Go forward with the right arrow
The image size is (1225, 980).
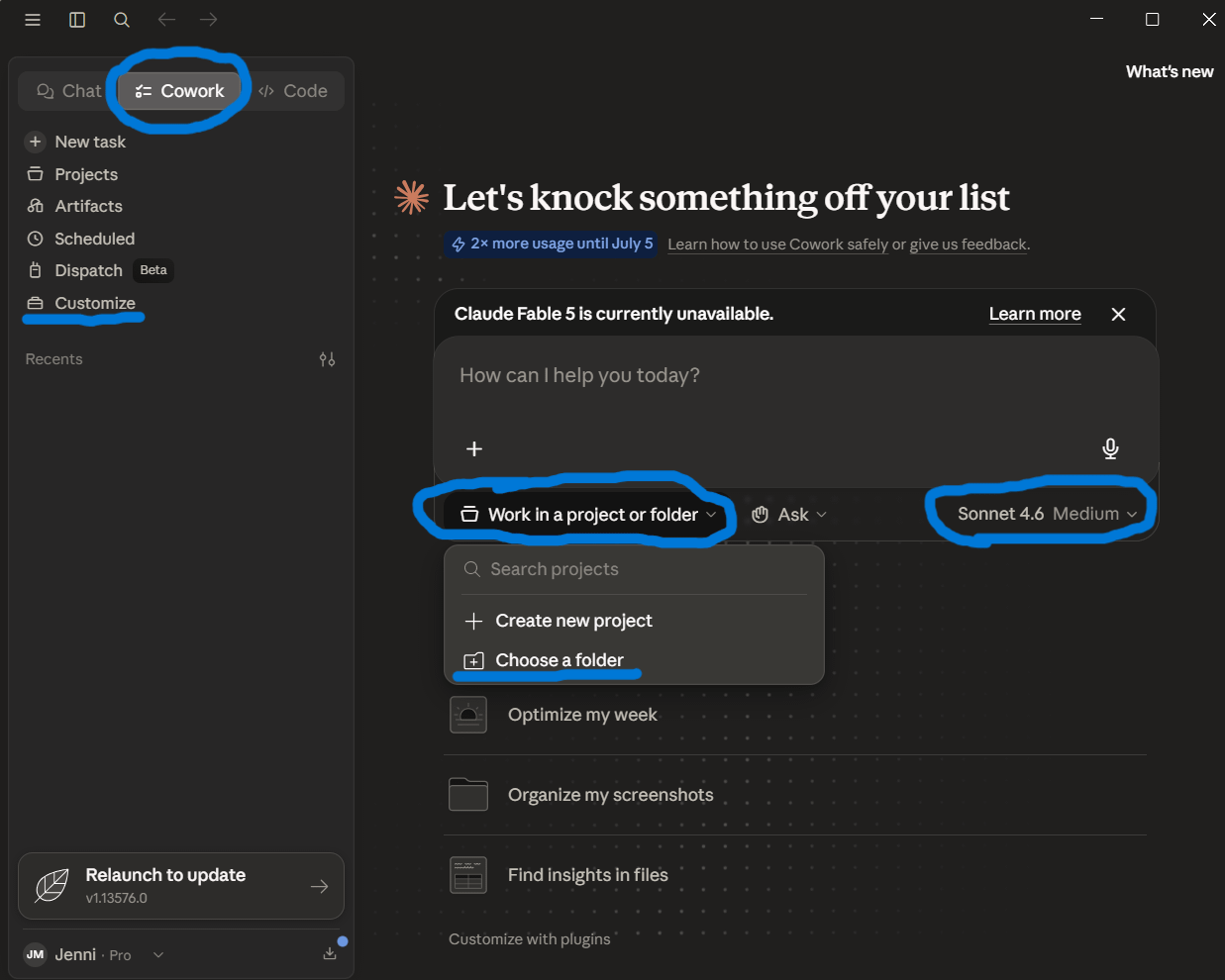pyautogui.click(x=208, y=20)
